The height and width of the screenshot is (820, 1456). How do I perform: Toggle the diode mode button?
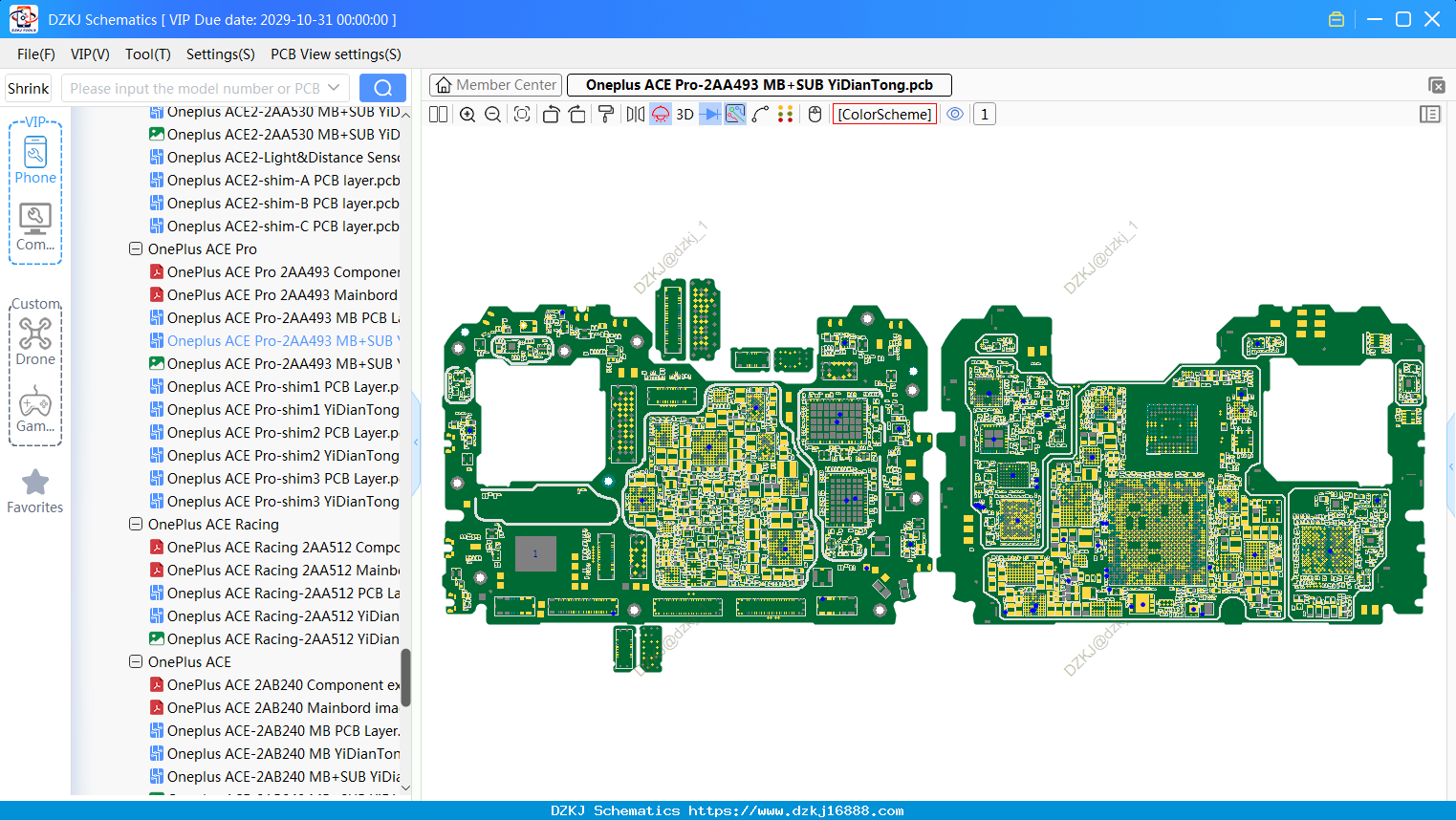(710, 115)
